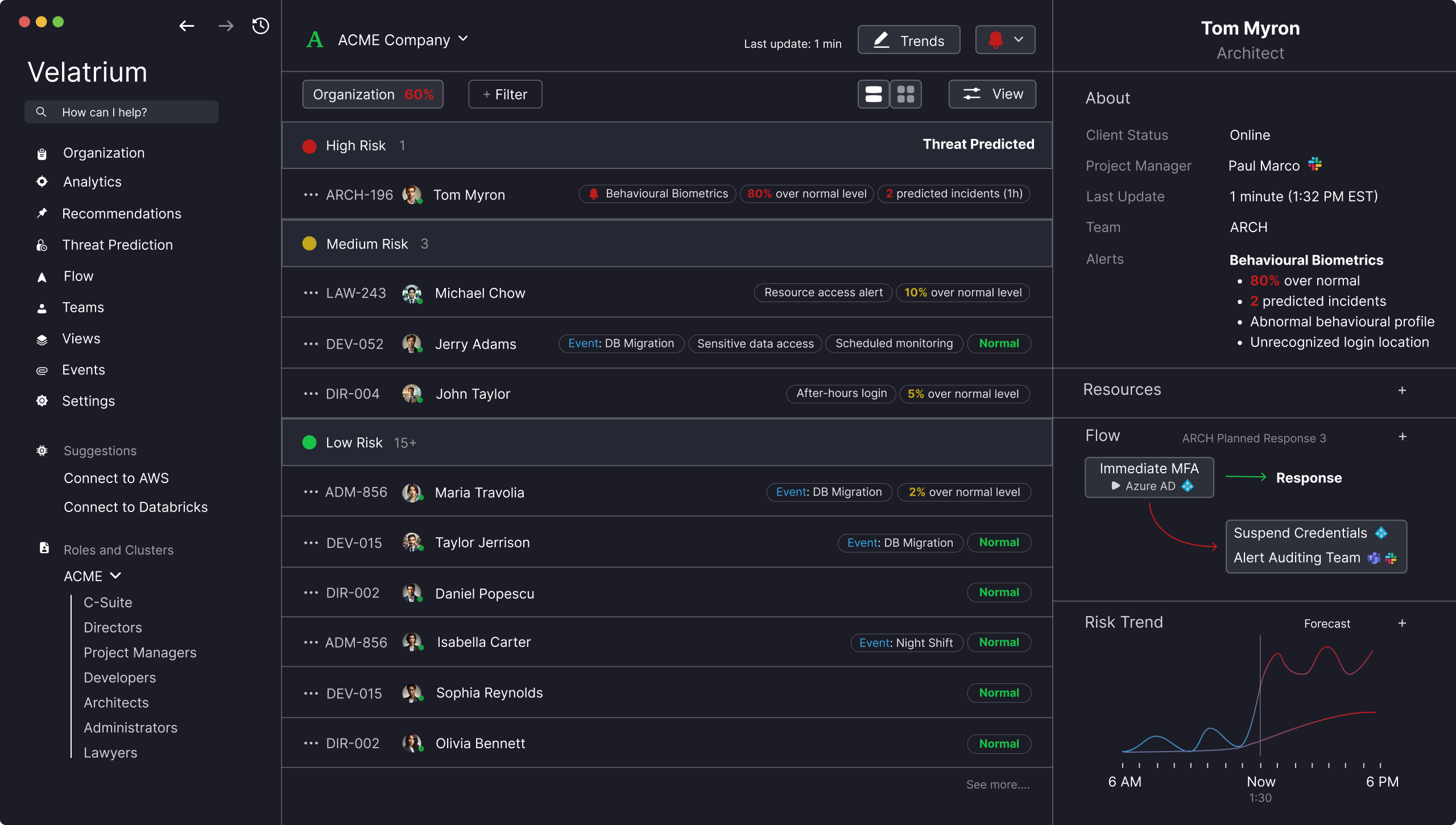Screen dimensions: 1456x825
Task: Collapse the ACME roles tree
Action: point(115,576)
